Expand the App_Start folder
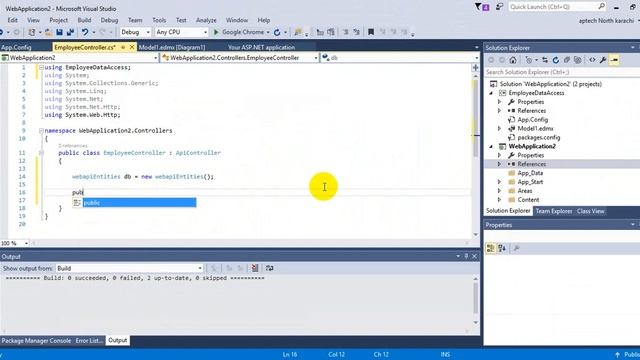Image resolution: width=640 pixels, height=360 pixels. tap(499, 182)
